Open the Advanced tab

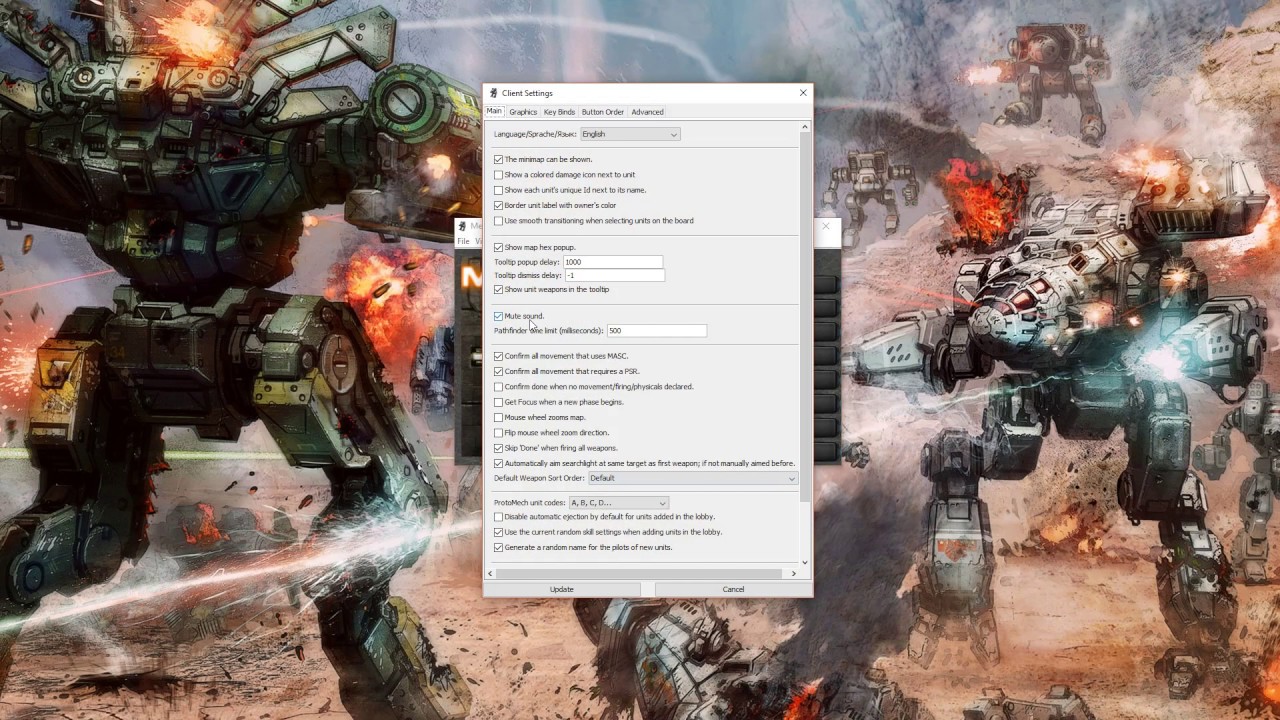647,112
